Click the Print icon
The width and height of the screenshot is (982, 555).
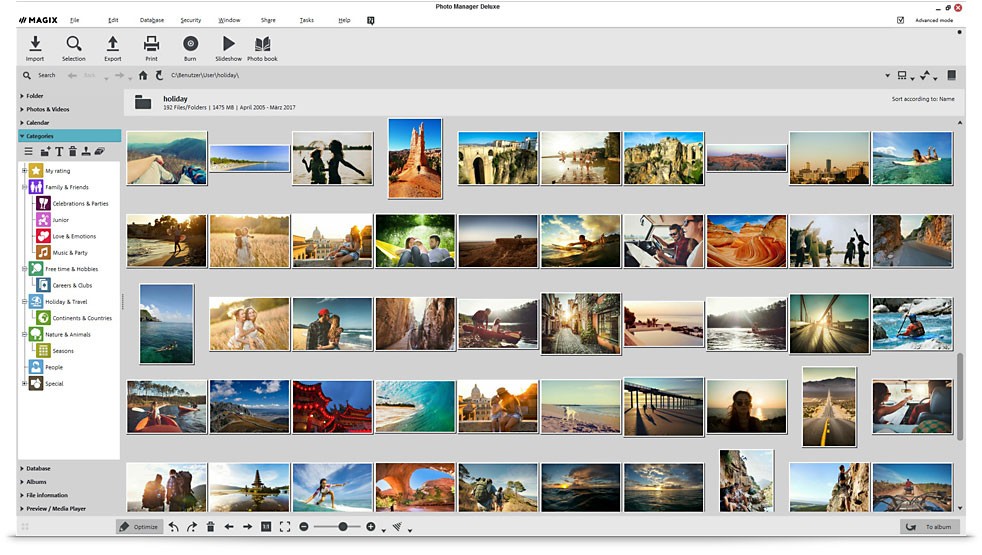(x=151, y=44)
